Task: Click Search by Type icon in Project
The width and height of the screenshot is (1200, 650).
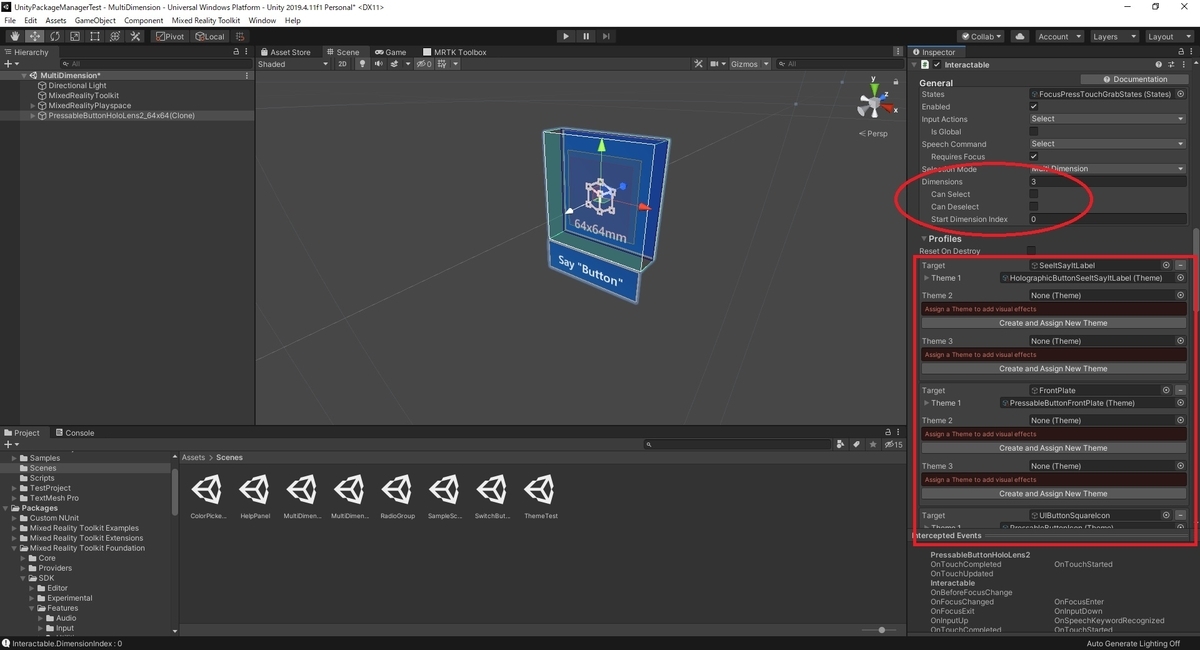Action: pos(841,444)
